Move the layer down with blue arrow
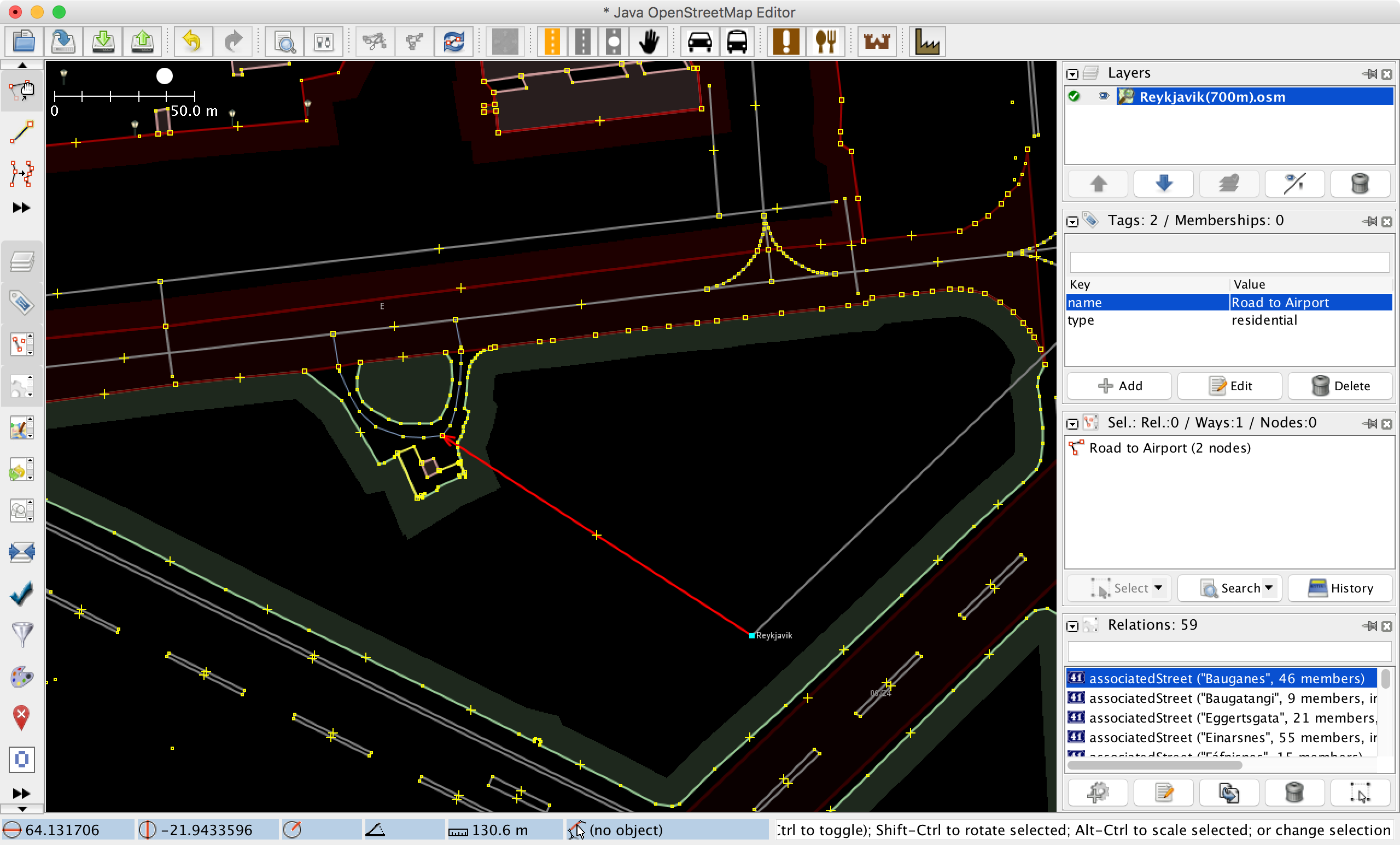Image resolution: width=1400 pixels, height=845 pixels. point(1163,184)
